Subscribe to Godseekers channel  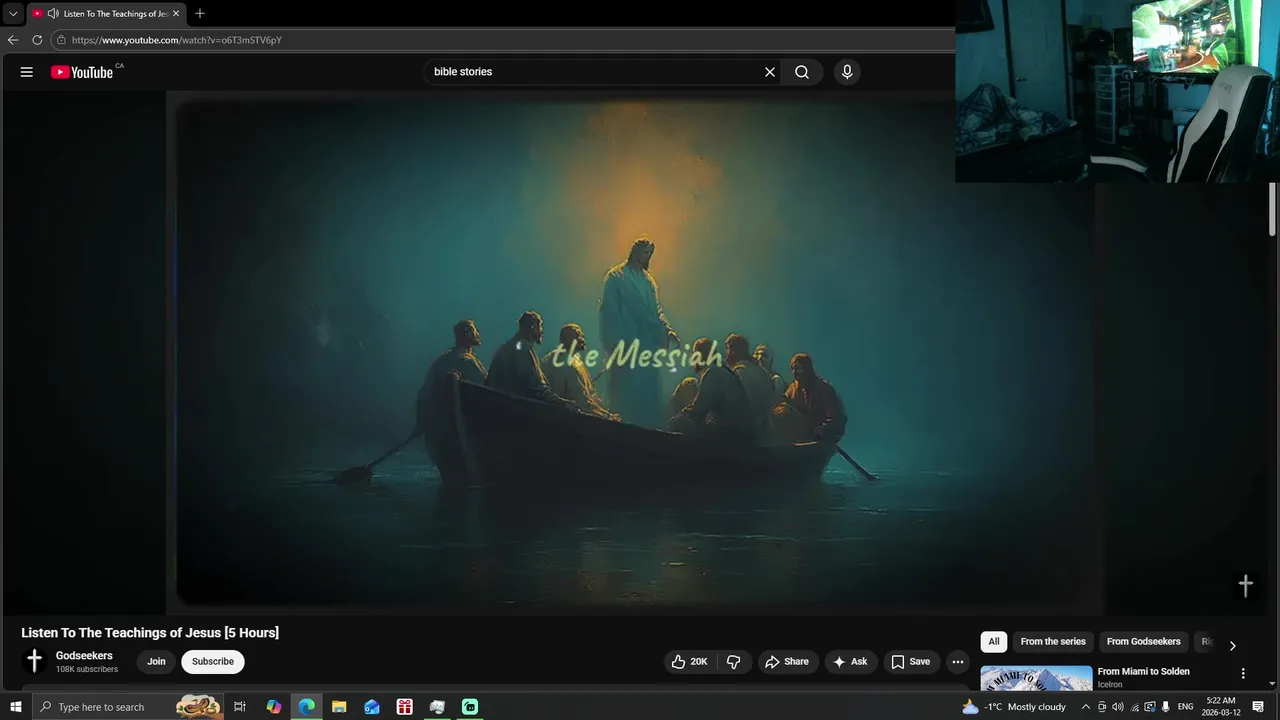[213, 662]
